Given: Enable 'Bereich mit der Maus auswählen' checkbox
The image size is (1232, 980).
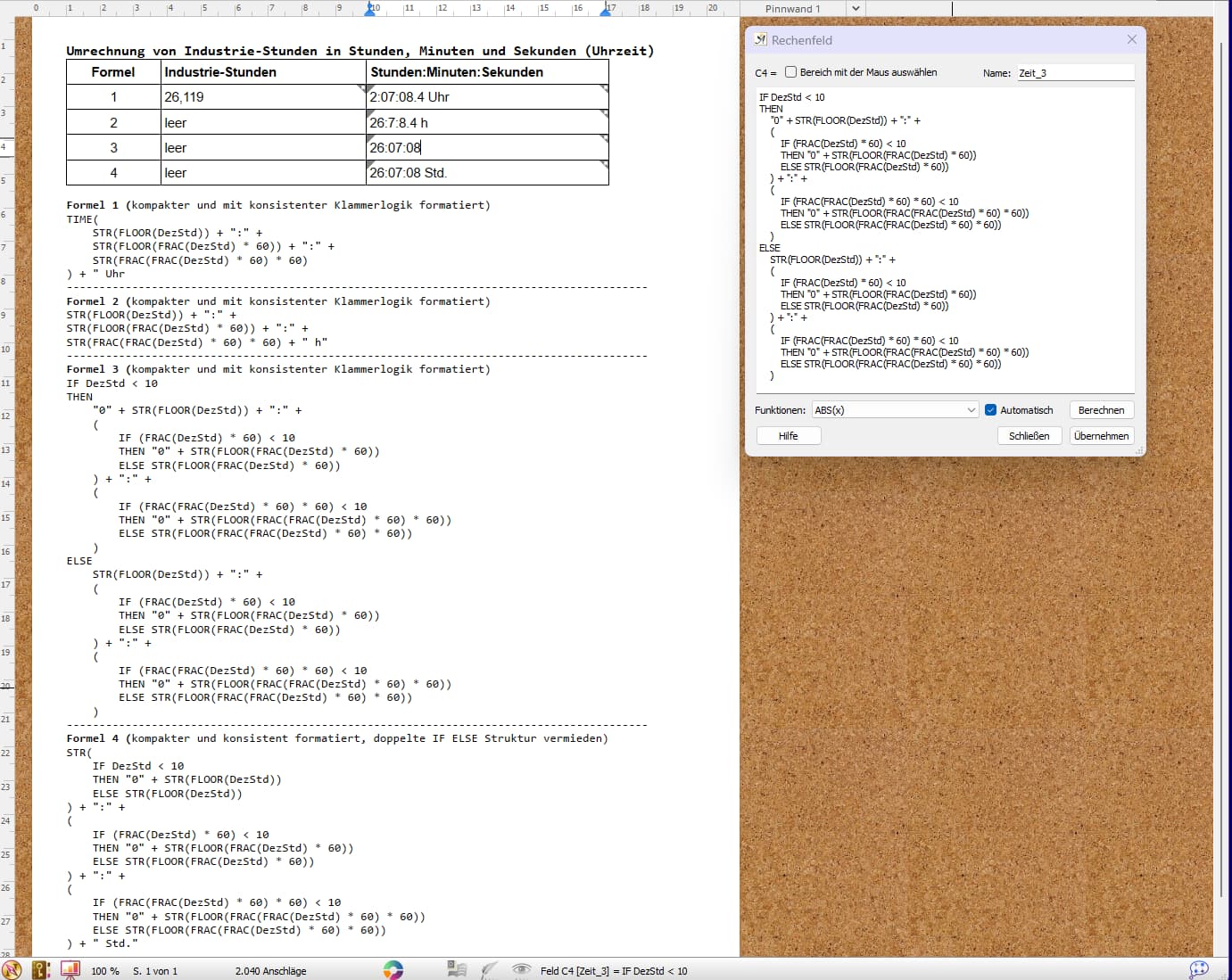Looking at the screenshot, I should [790, 73].
